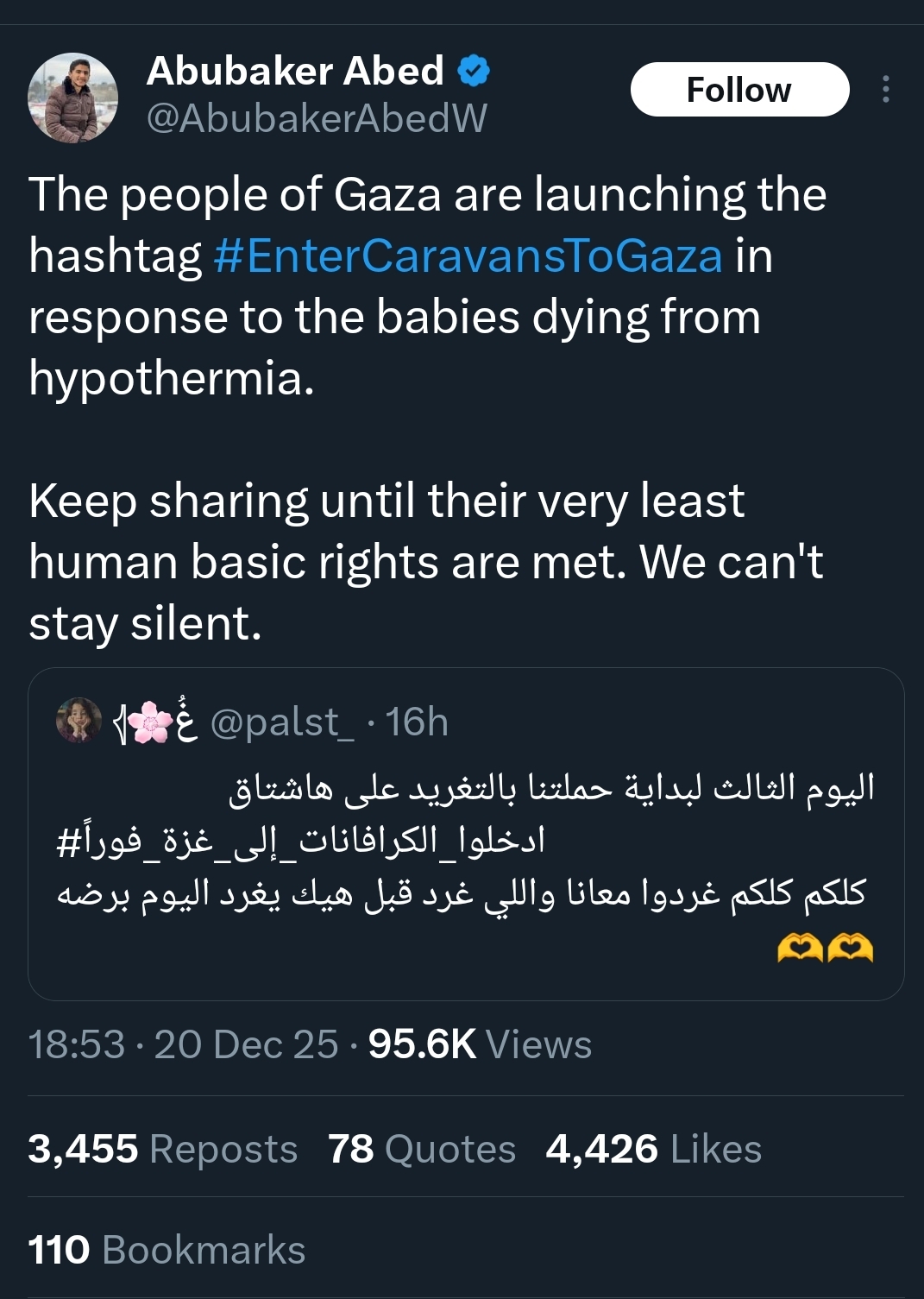This screenshot has height=1299, width=924.
Task: Click the 16h timestamp on quoted tweet
Action: pos(417,722)
